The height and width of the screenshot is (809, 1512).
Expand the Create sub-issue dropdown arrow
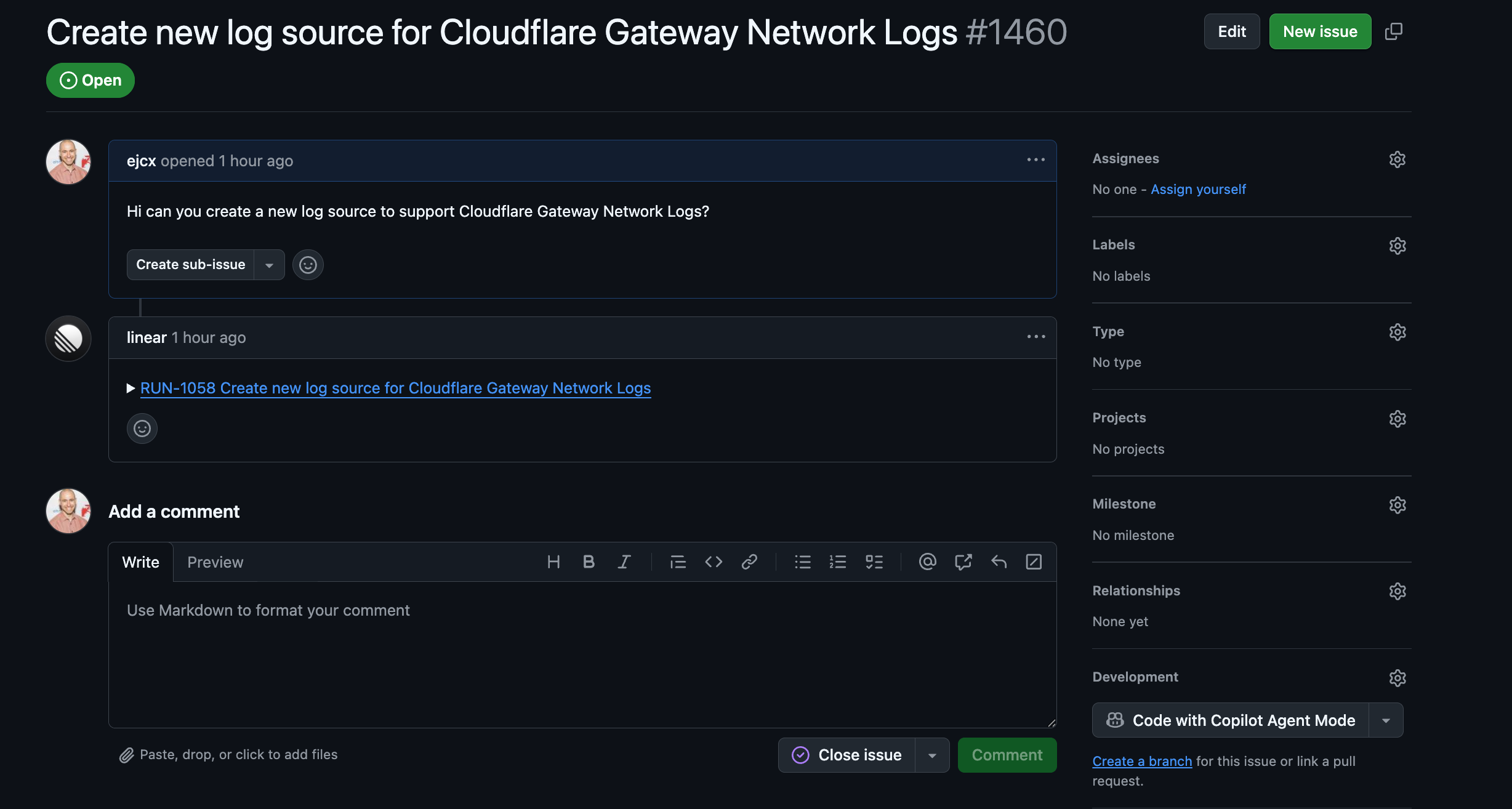tap(269, 265)
